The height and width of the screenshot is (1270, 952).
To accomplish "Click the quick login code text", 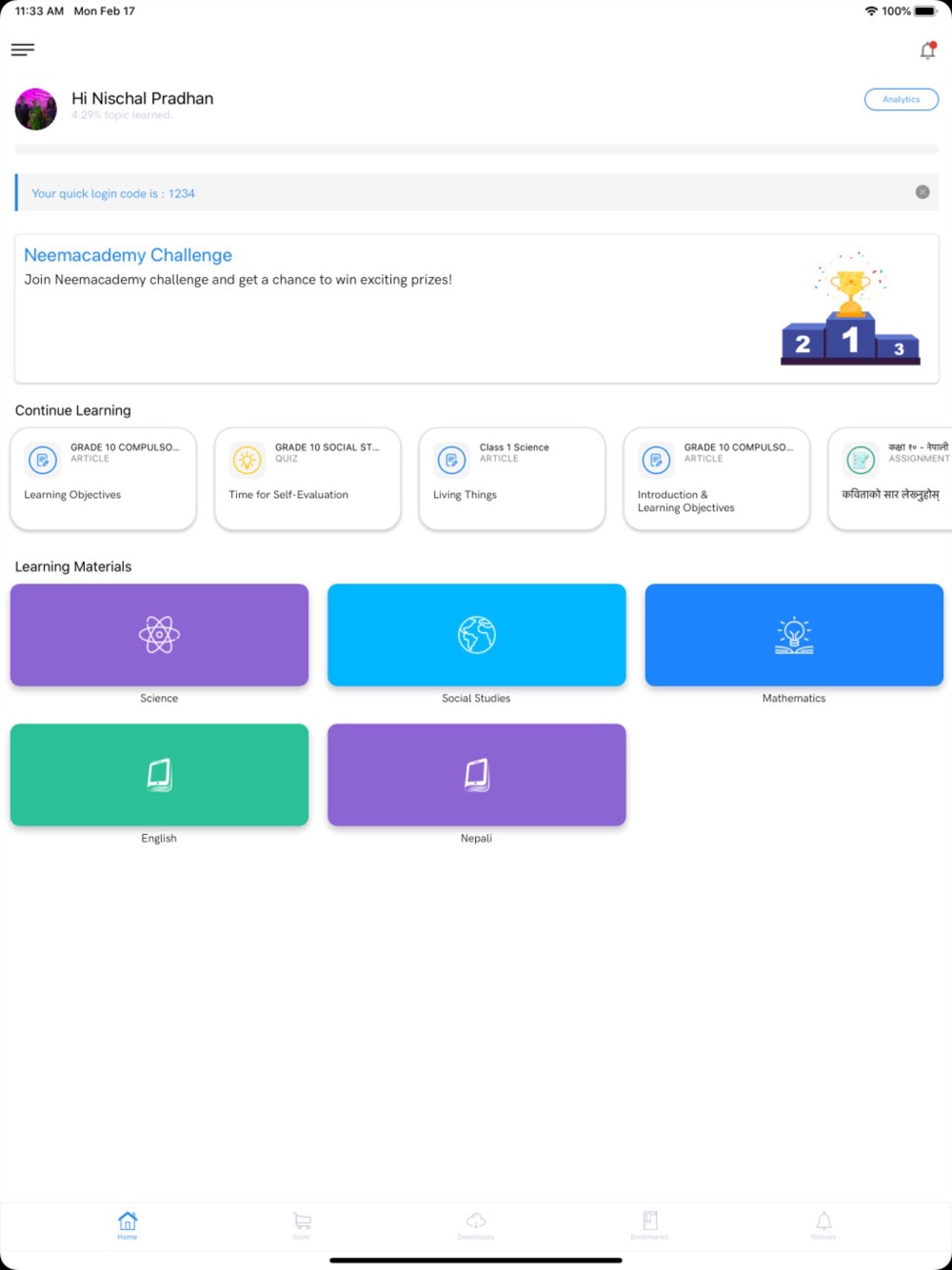I will 113,193.
